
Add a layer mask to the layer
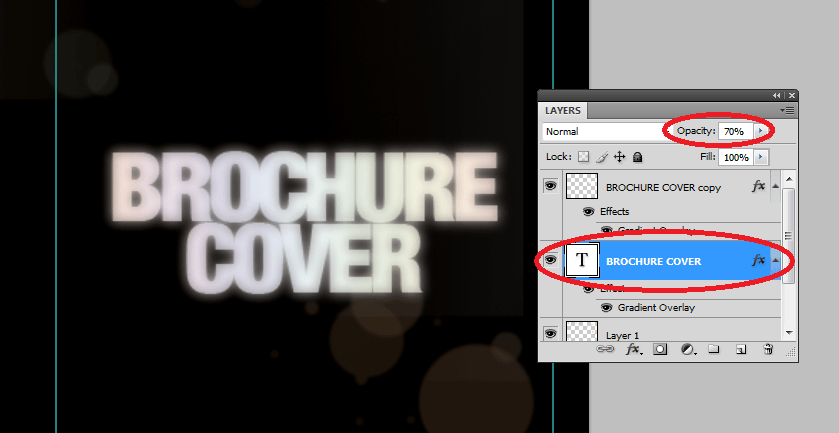click(x=660, y=350)
